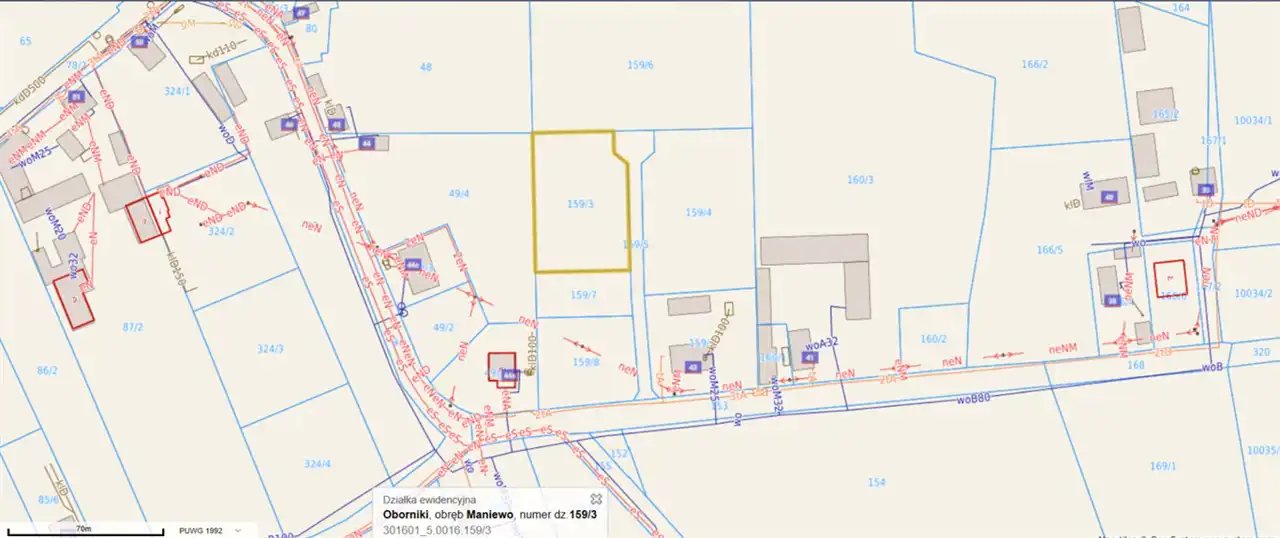
Task: Select the parcel labeled 48
Action: 426,67
